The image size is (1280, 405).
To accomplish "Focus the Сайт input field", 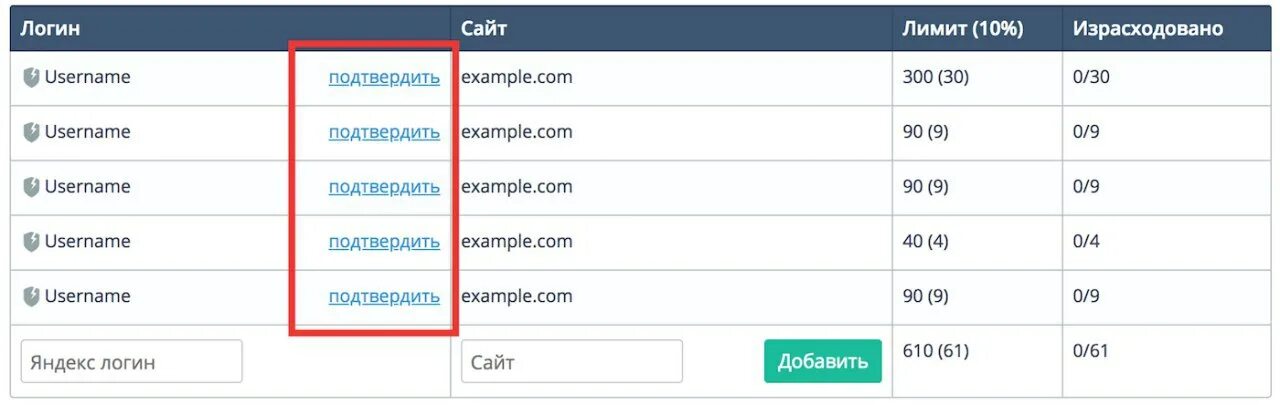I will pyautogui.click(x=572, y=361).
